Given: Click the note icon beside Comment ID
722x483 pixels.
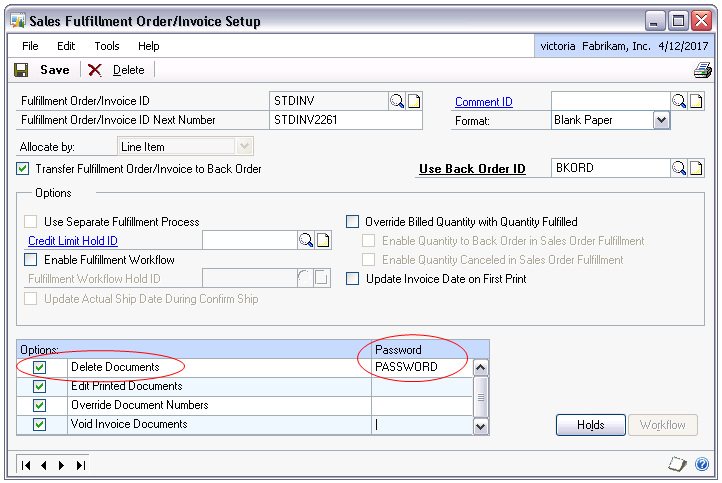Looking at the screenshot, I should 697,101.
